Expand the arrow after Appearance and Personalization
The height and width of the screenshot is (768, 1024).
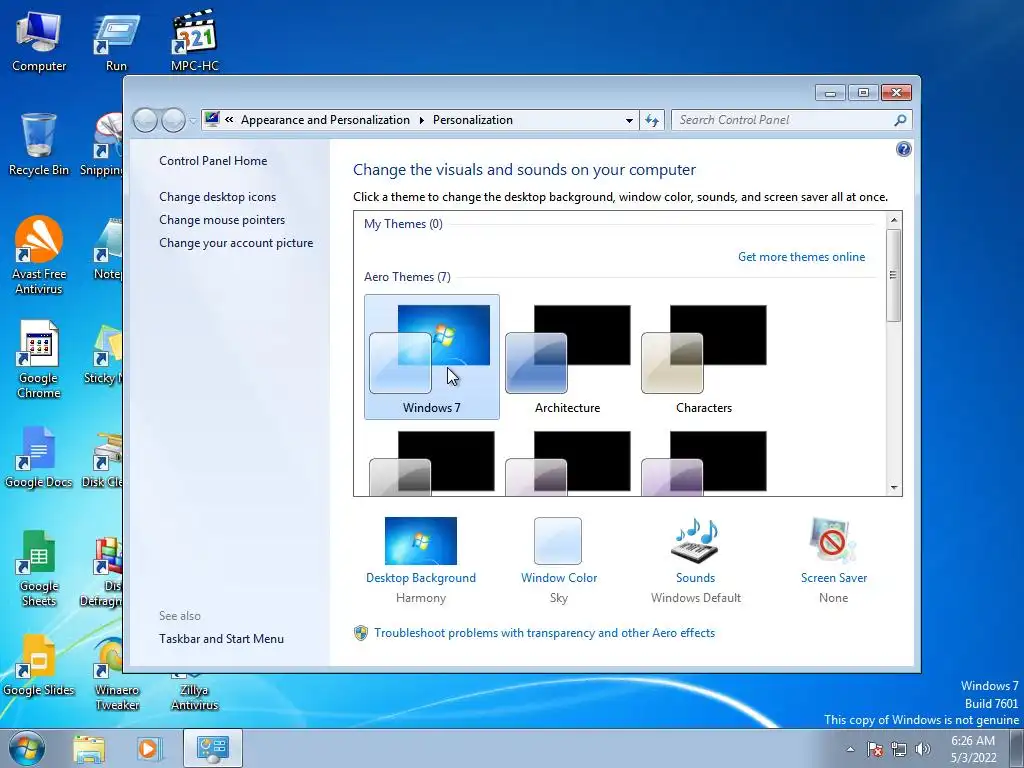pos(421,120)
